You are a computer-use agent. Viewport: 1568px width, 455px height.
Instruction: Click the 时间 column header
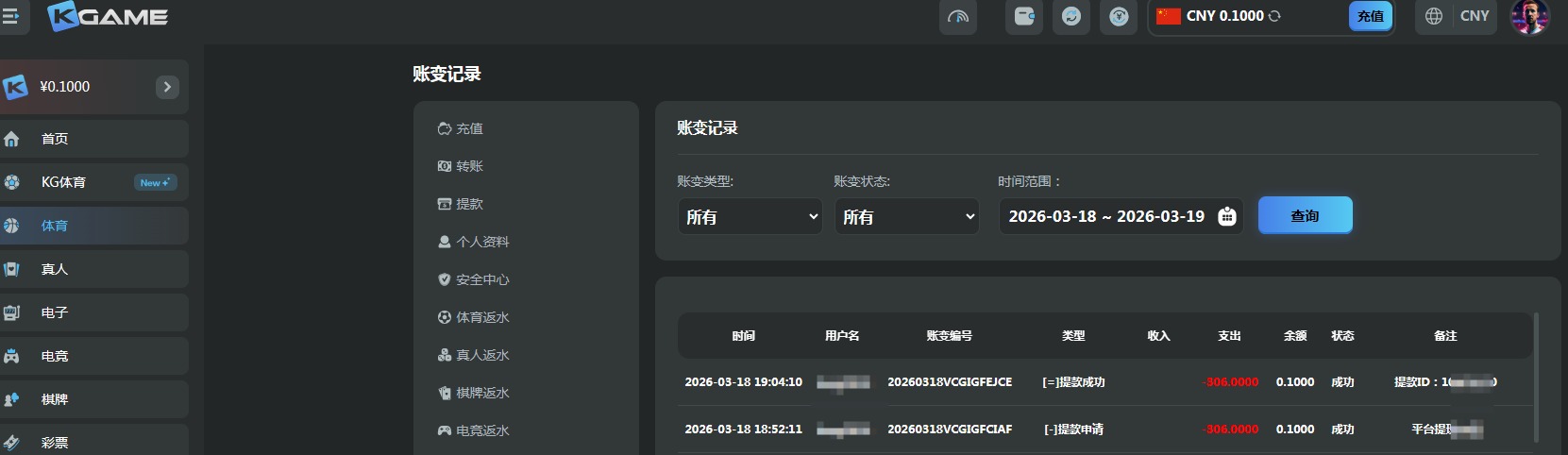click(x=743, y=335)
